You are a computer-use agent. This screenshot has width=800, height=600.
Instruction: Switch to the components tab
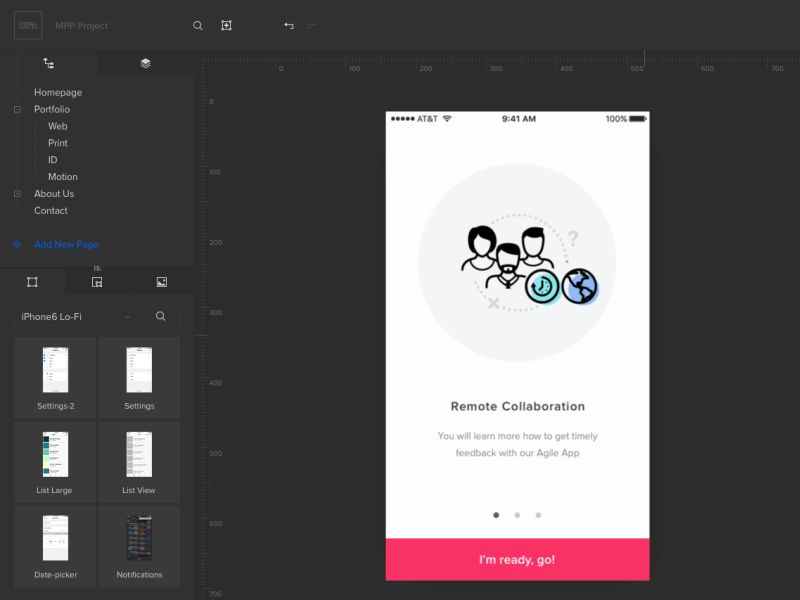[x=96, y=281]
